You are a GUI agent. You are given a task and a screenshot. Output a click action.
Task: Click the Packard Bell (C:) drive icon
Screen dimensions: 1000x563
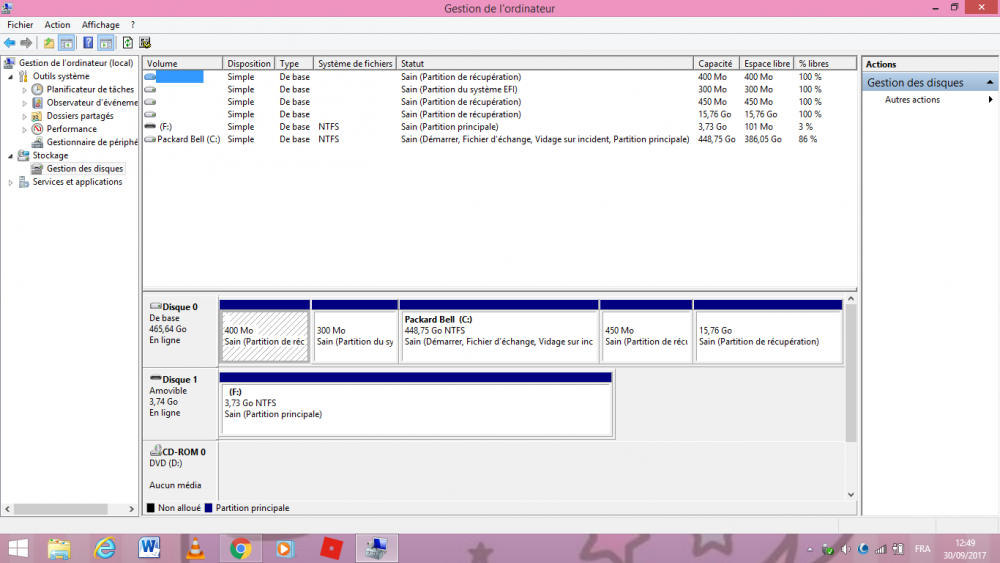(x=150, y=139)
